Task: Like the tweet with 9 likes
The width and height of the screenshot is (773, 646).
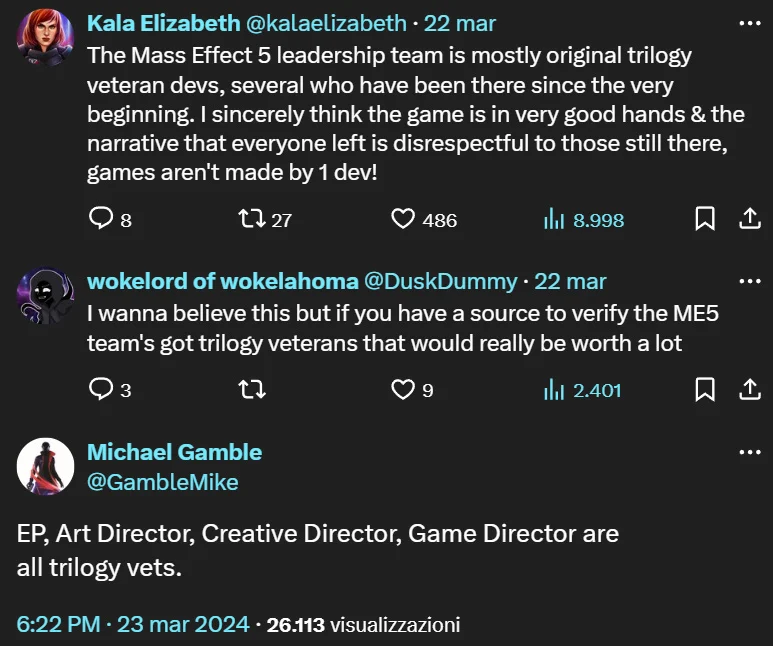Action: tap(403, 389)
